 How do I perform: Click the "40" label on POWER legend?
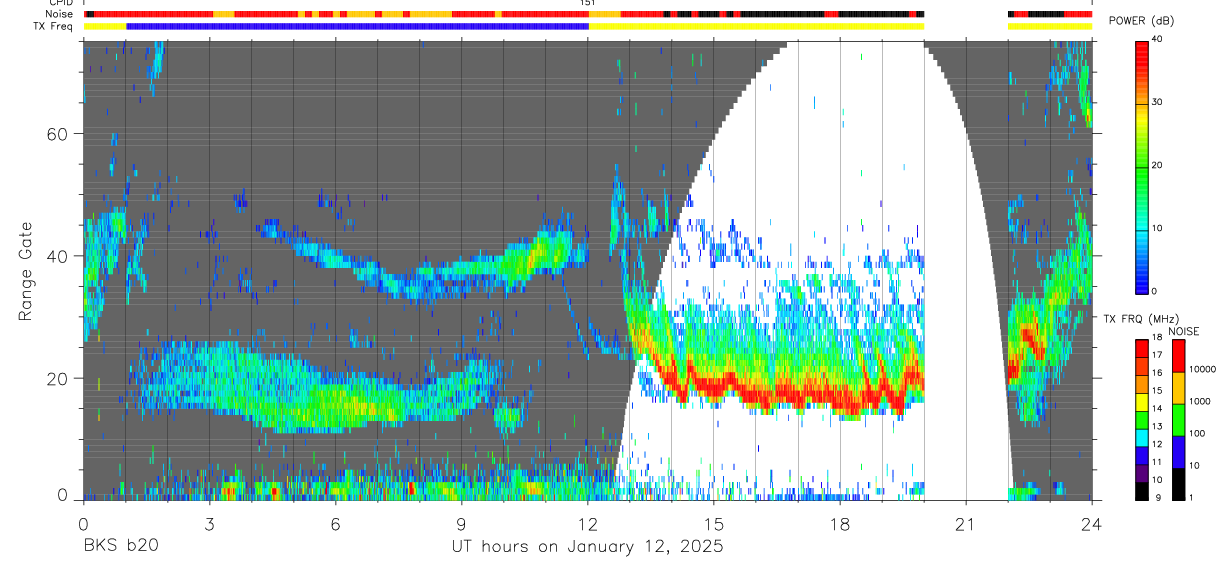click(1158, 40)
